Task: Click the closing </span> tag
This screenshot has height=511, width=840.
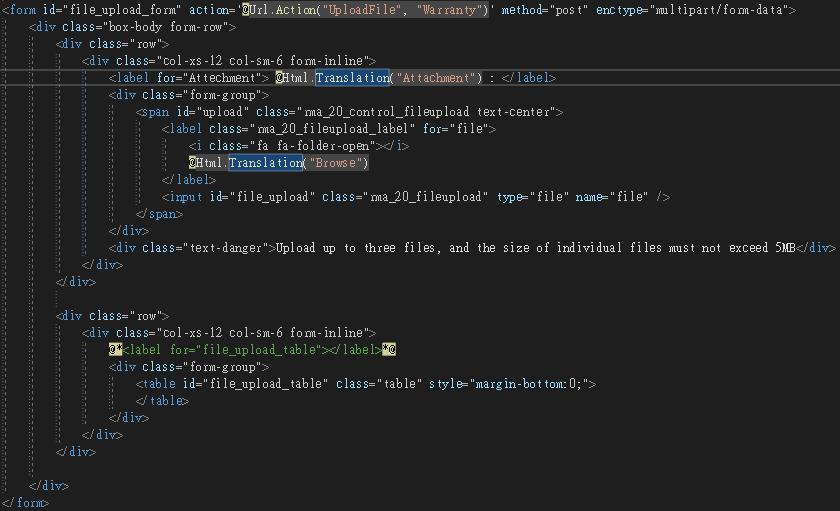Action: (159, 214)
